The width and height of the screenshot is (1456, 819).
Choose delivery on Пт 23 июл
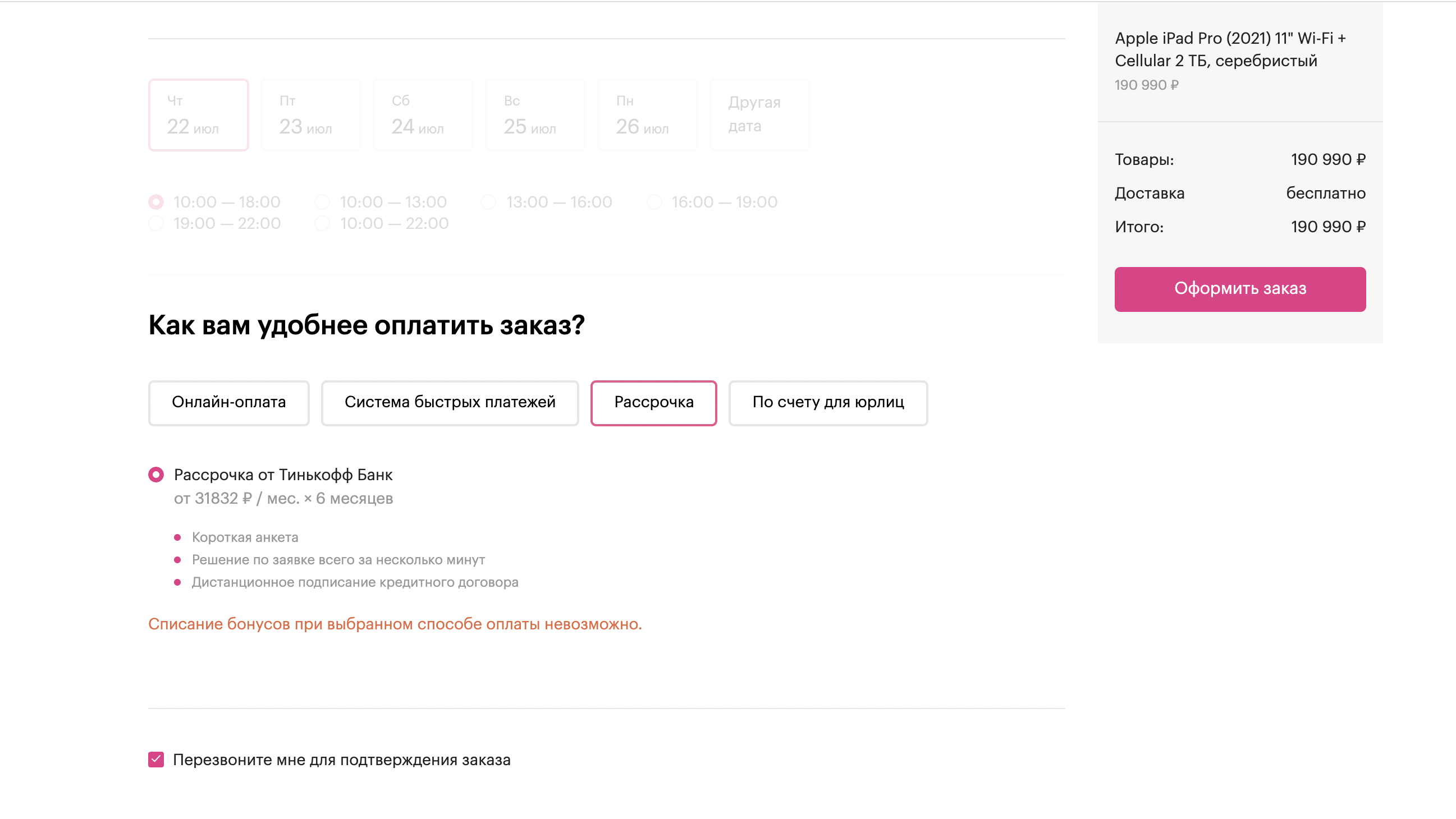click(310, 114)
